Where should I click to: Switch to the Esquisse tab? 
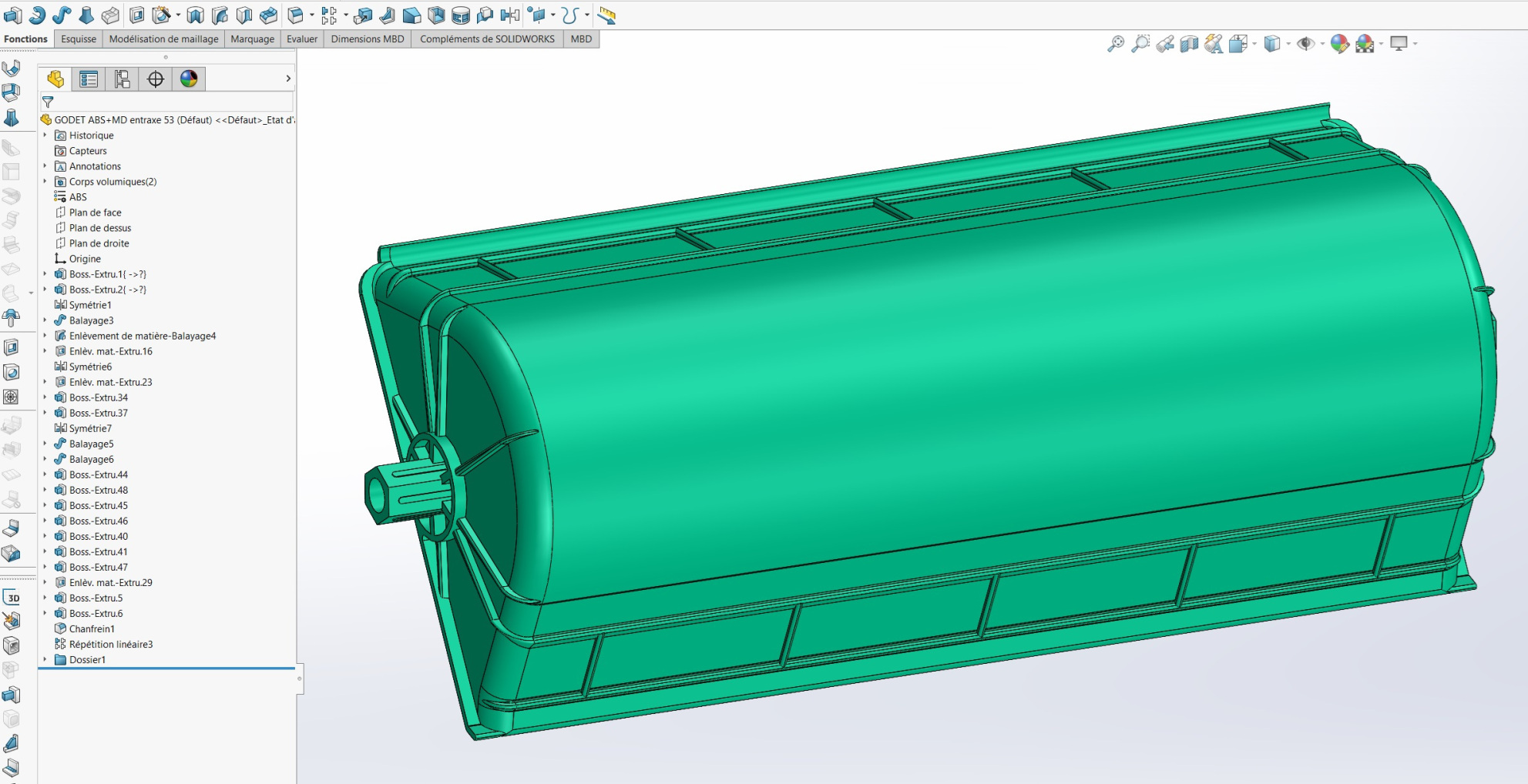click(79, 39)
